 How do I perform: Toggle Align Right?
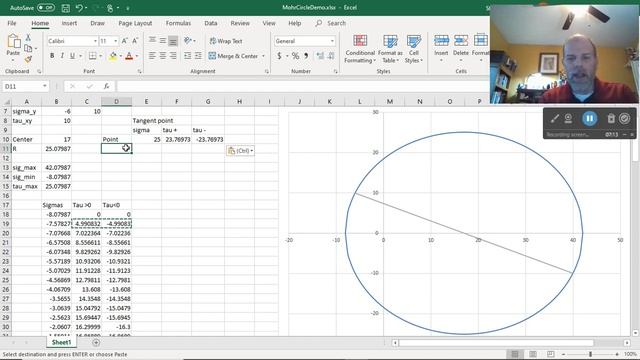coord(173,56)
